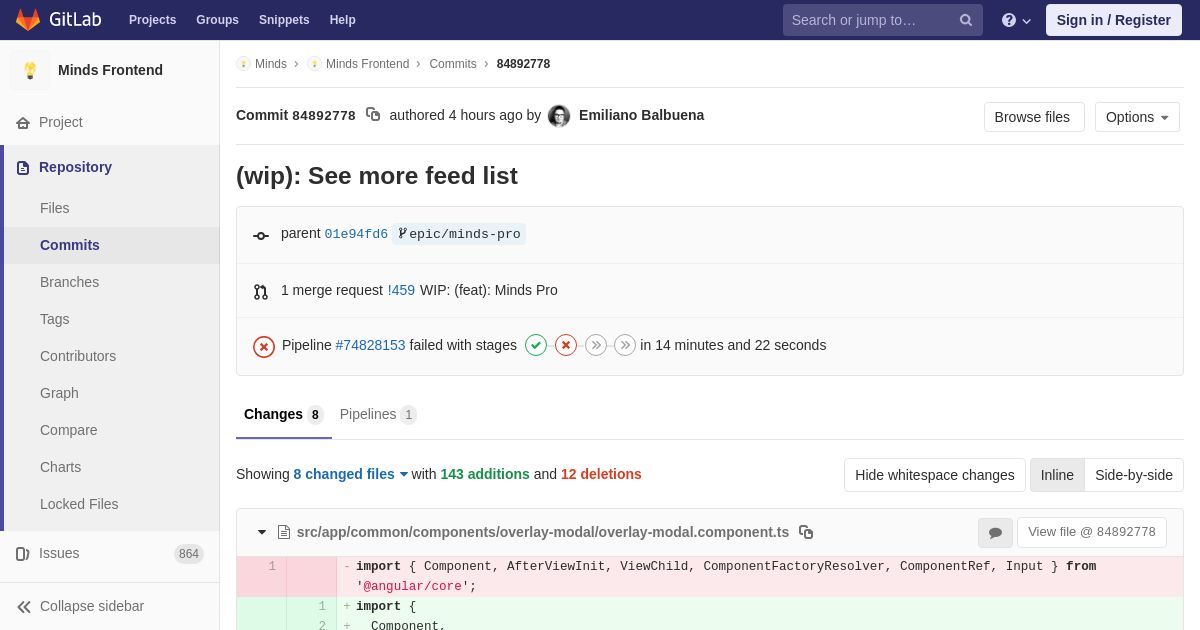Click the failed stage red X icon
The height and width of the screenshot is (630, 1200).
pyautogui.click(x=566, y=345)
